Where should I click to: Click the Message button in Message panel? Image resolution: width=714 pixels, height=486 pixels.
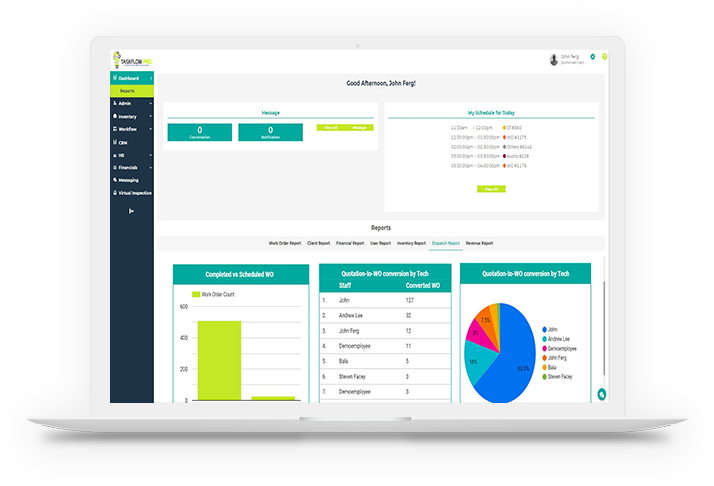click(359, 127)
